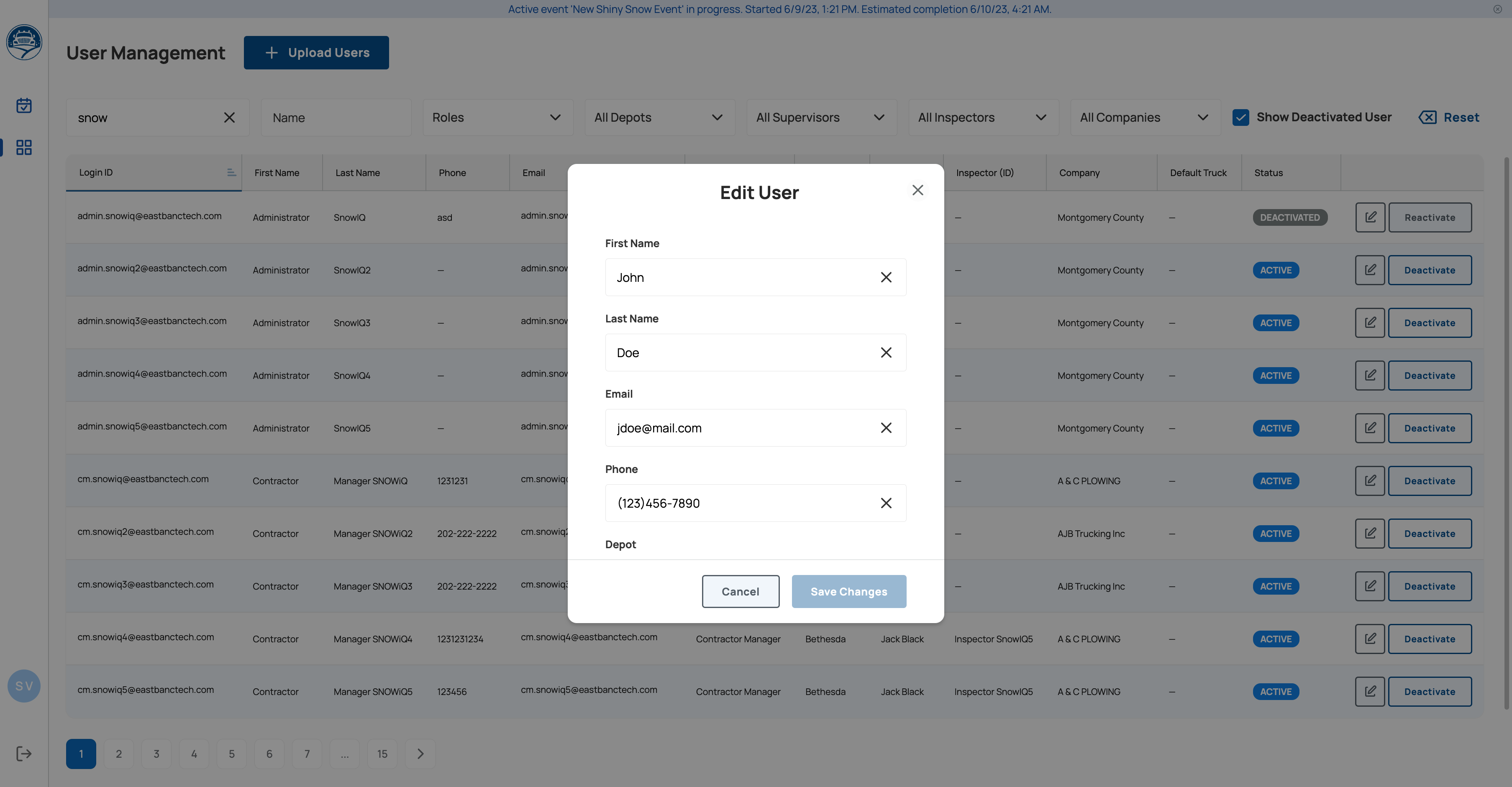Go to page 15 in the pagination
Image resolution: width=1512 pixels, height=787 pixels.
coord(382,754)
